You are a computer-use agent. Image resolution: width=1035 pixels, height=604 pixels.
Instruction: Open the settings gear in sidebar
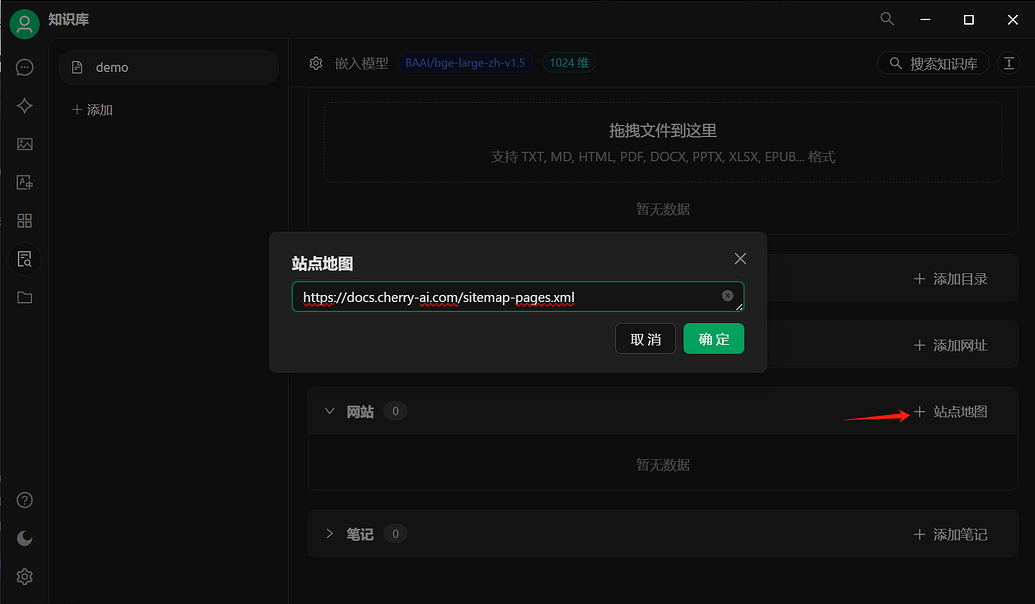(25, 577)
